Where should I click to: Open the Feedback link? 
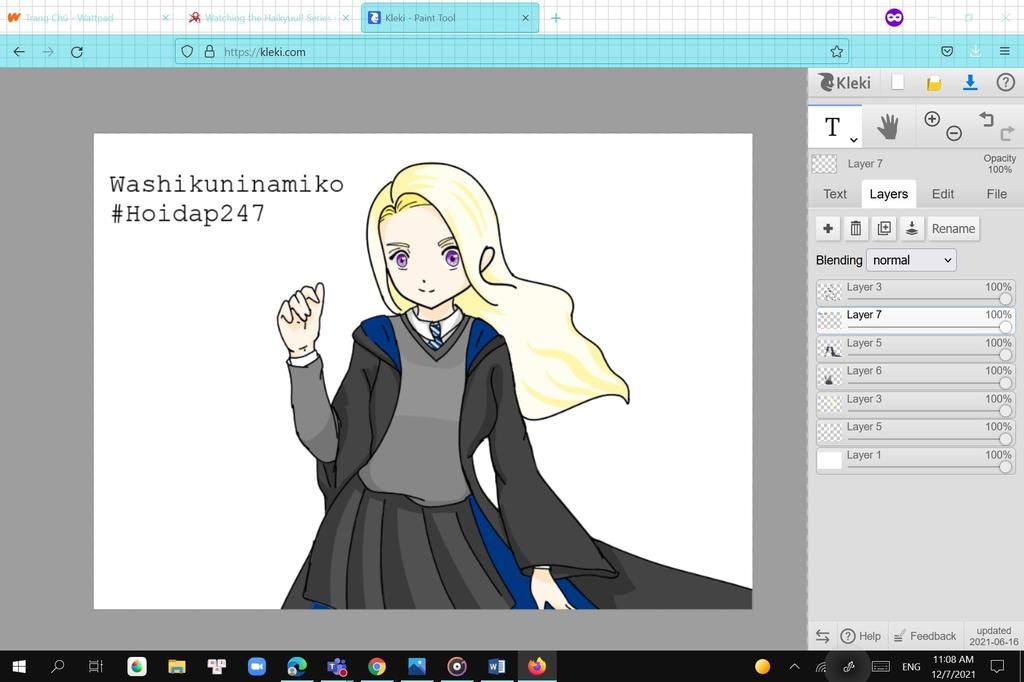click(x=925, y=636)
